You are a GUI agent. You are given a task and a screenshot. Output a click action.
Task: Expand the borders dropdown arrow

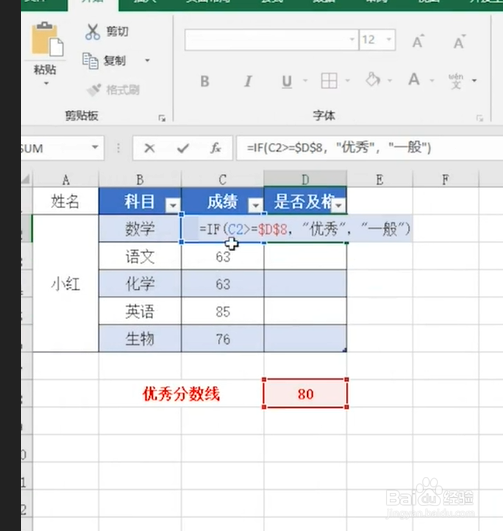pyautogui.click(x=348, y=81)
